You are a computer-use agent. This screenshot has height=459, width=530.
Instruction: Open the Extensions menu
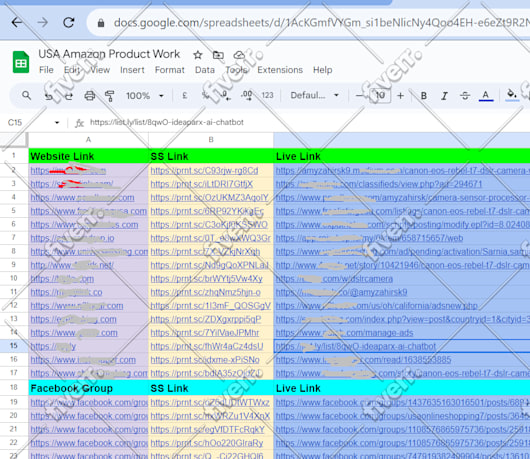tap(280, 70)
